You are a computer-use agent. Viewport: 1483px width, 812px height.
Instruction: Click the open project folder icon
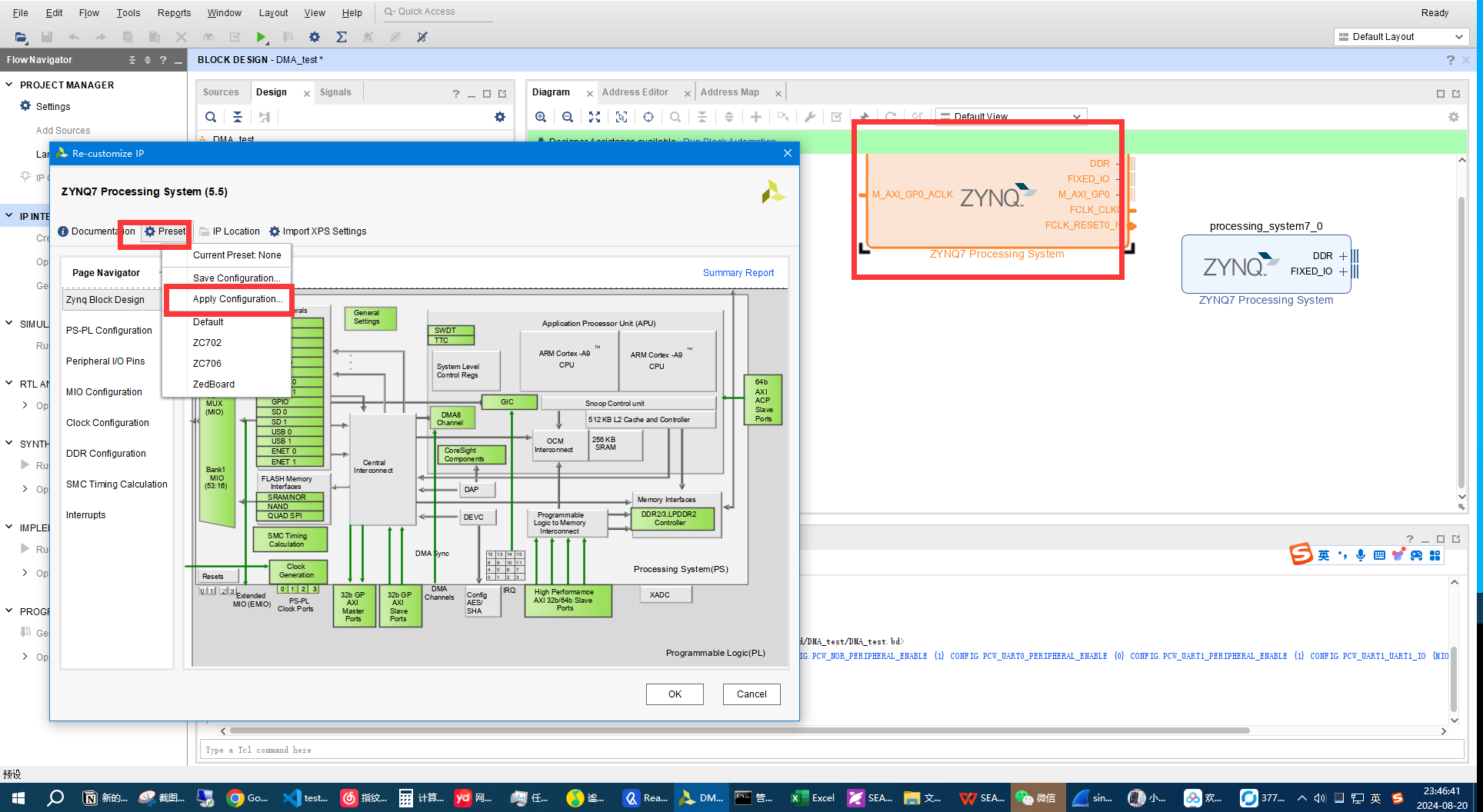point(21,37)
